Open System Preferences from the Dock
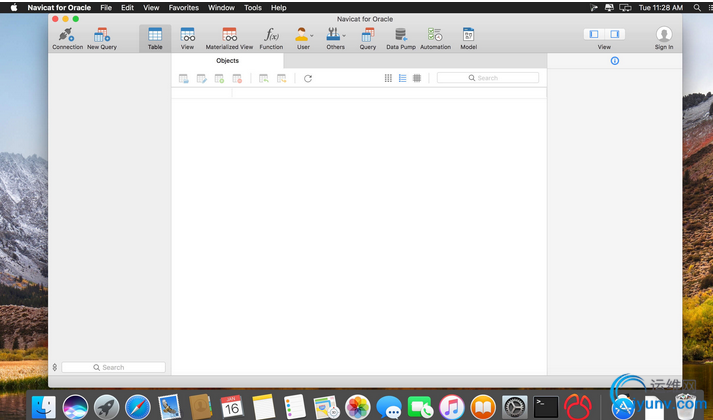The width and height of the screenshot is (713, 420). (514, 406)
